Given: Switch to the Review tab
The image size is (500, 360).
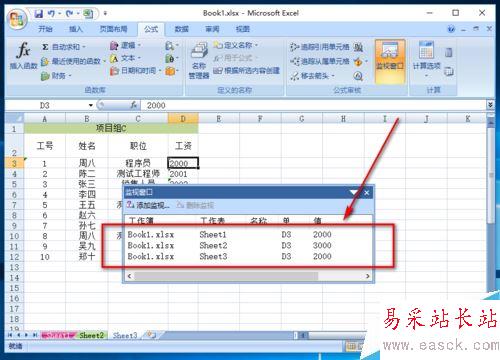Looking at the screenshot, I should (212, 29).
